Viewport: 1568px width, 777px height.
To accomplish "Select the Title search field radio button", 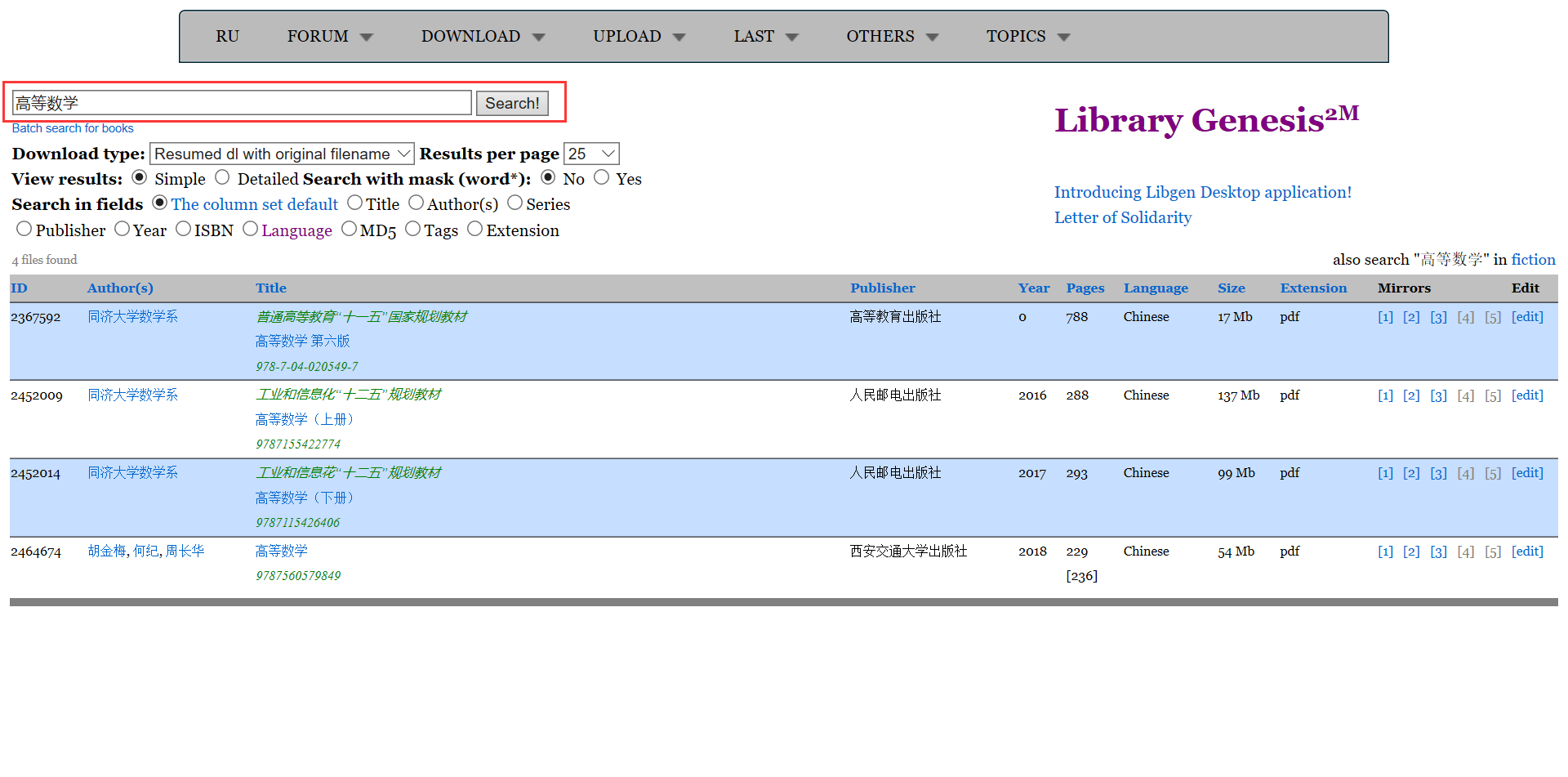I will [355, 203].
